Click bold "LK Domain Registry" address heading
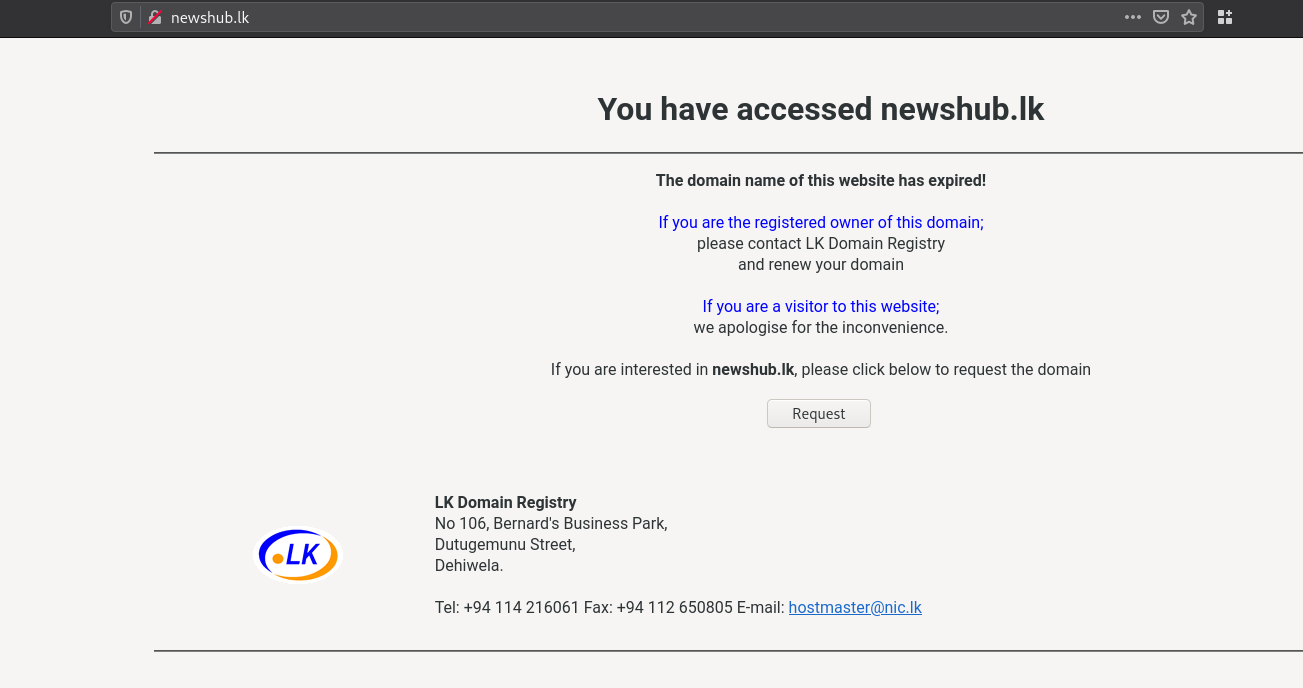Image resolution: width=1303 pixels, height=688 pixels. [x=506, y=502]
